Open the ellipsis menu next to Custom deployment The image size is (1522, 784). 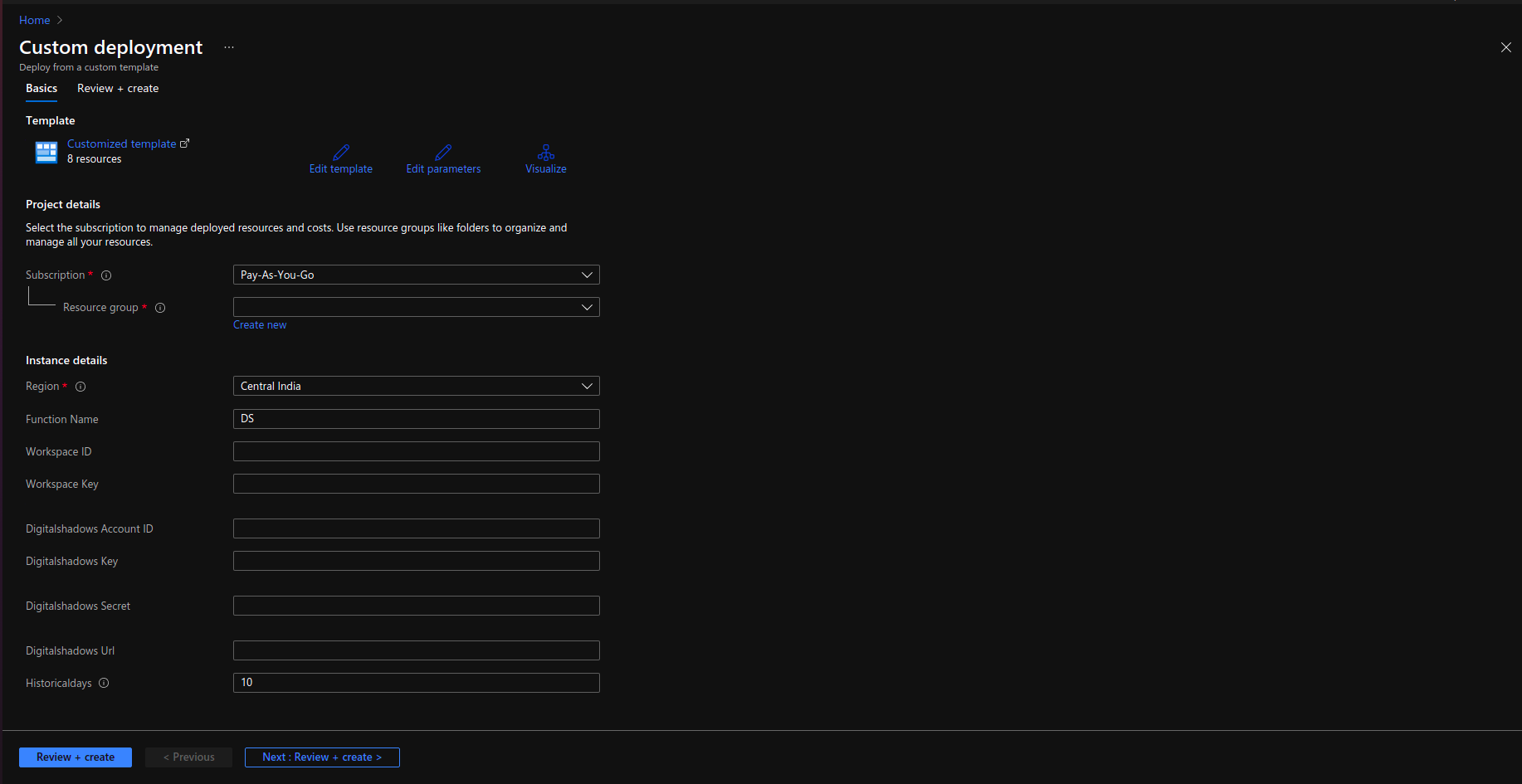click(229, 47)
